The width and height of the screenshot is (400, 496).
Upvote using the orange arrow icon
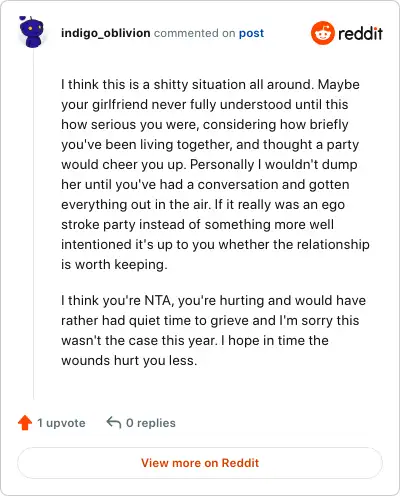(25, 423)
